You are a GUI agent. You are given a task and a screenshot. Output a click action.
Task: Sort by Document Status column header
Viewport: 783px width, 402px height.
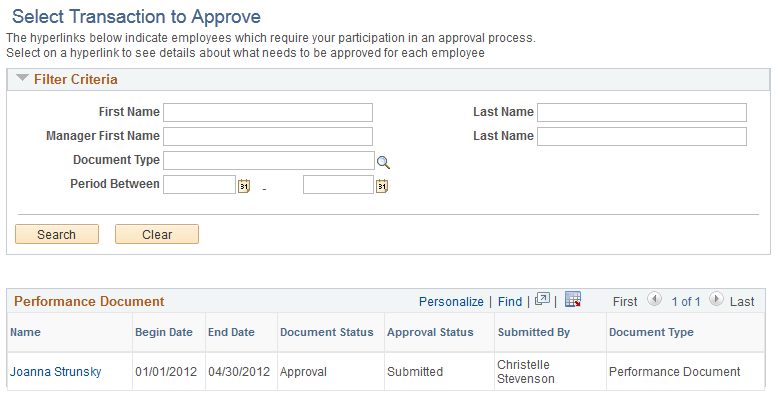point(327,332)
